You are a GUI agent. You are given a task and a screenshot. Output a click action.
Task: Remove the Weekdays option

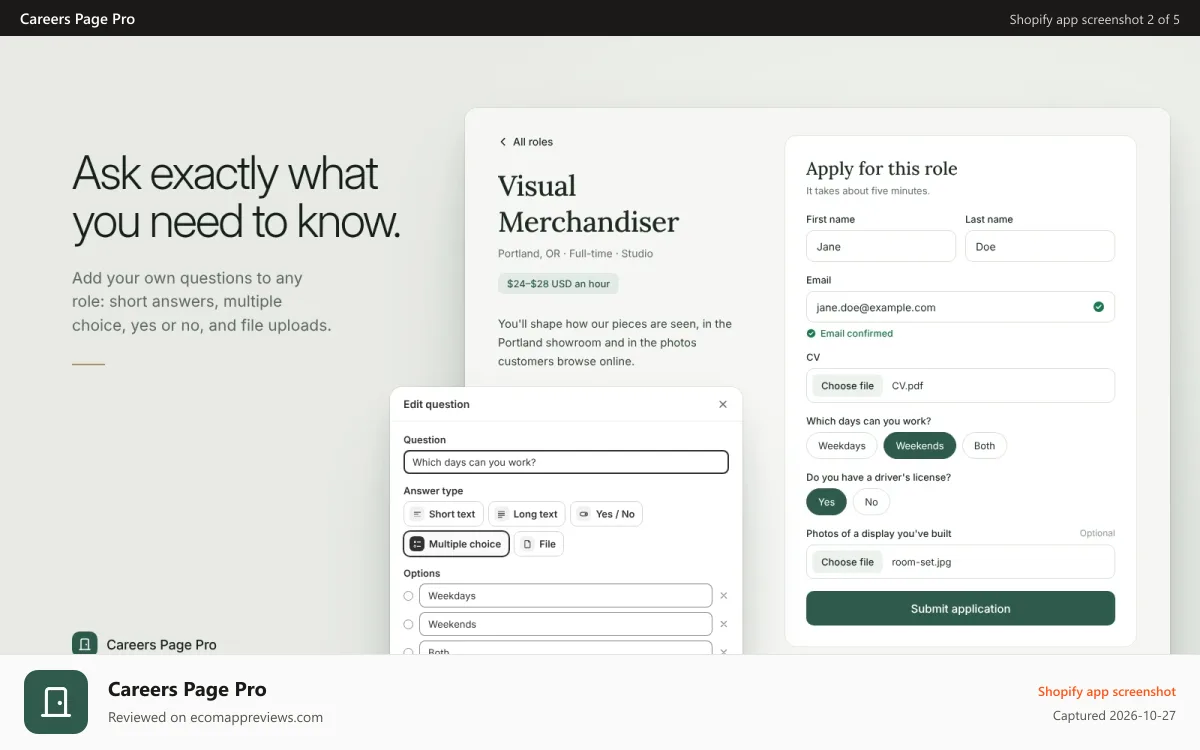pos(723,595)
